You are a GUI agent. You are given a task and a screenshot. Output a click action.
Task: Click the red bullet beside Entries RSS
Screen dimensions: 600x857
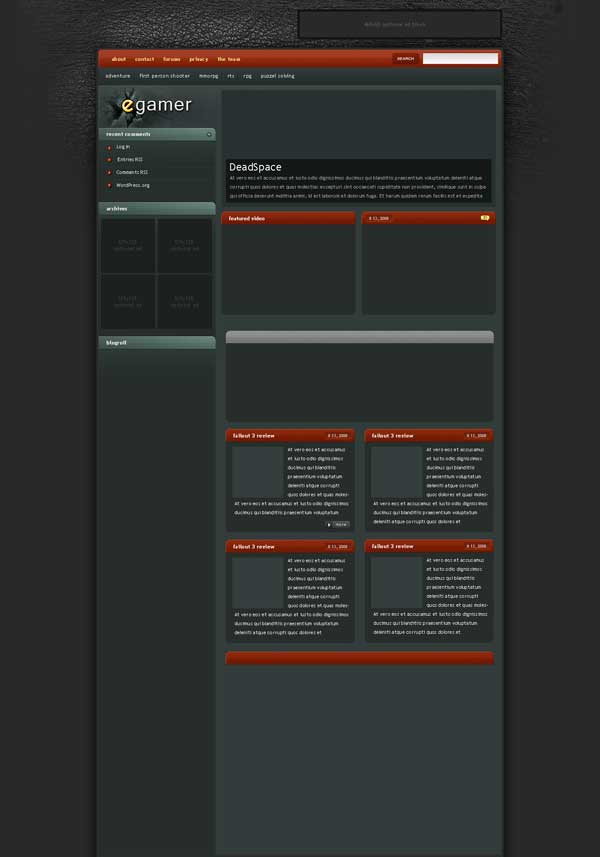coord(109,160)
